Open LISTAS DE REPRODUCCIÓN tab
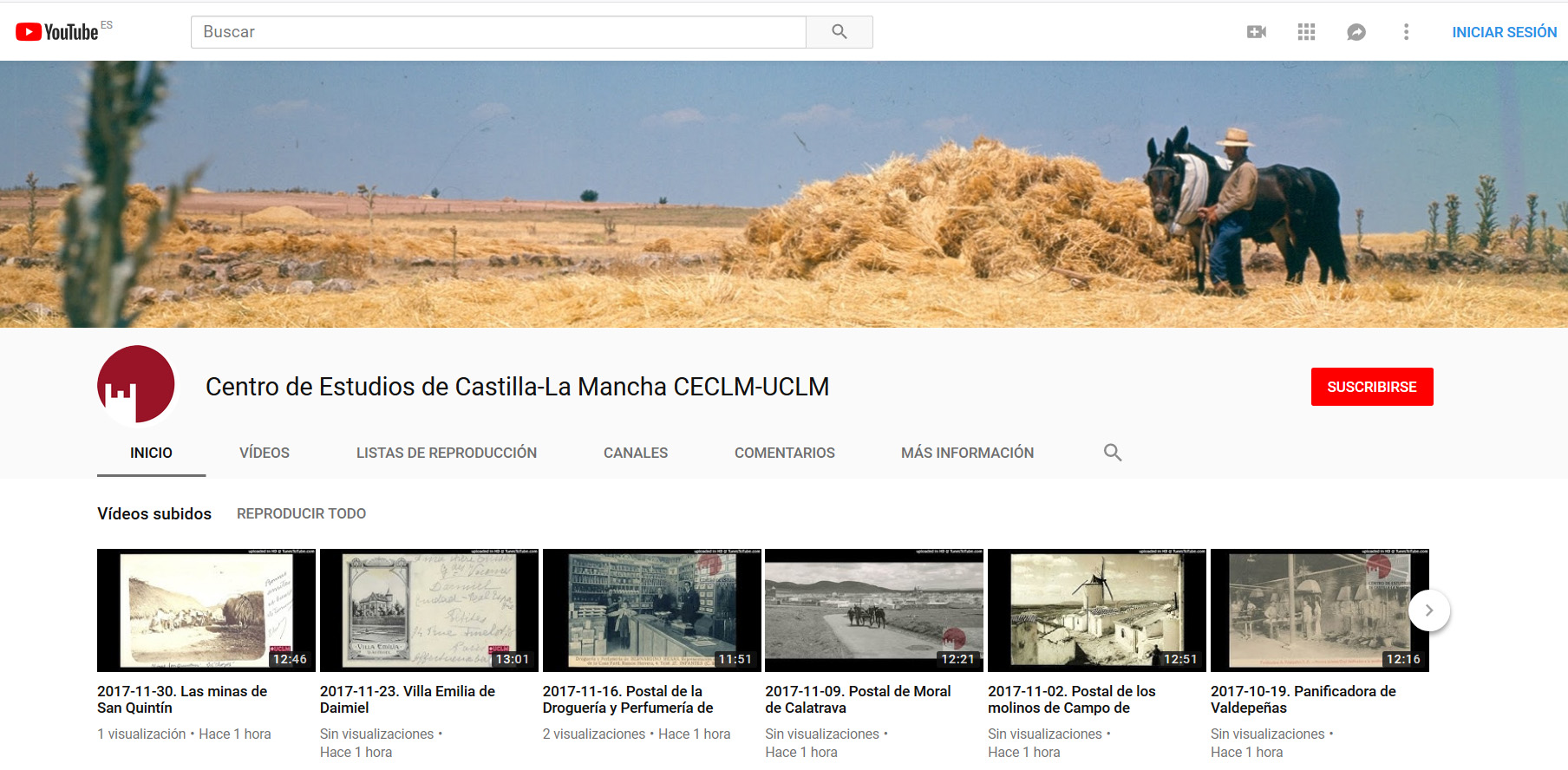 447,453
